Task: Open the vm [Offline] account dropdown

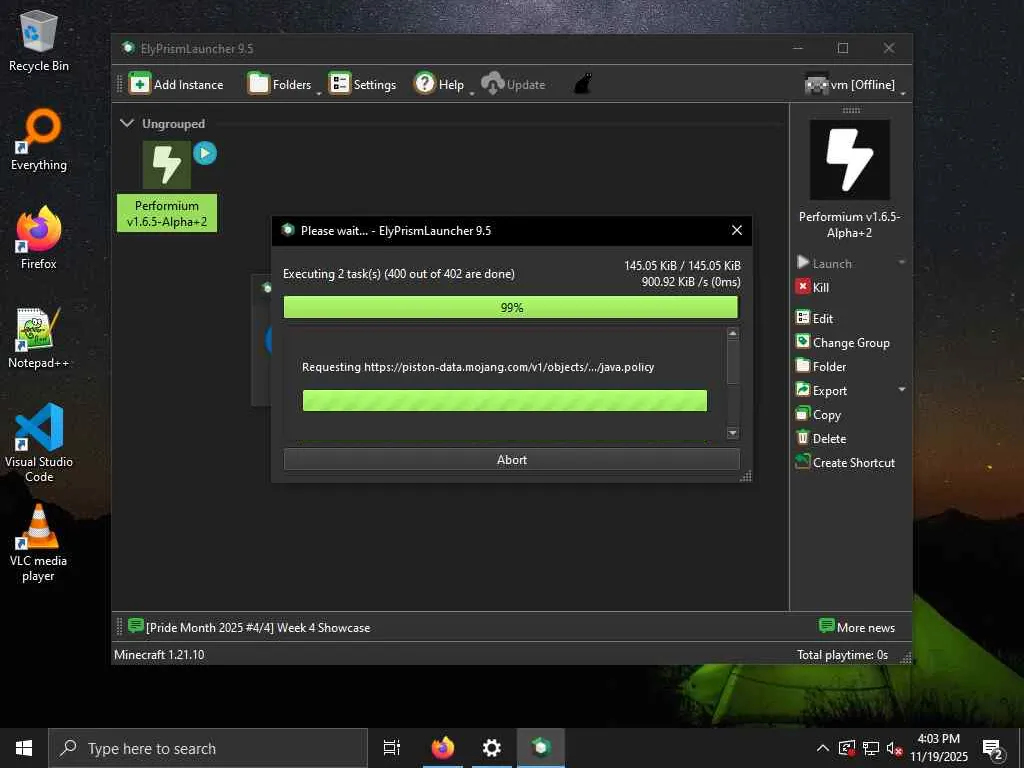Action: [x=854, y=84]
